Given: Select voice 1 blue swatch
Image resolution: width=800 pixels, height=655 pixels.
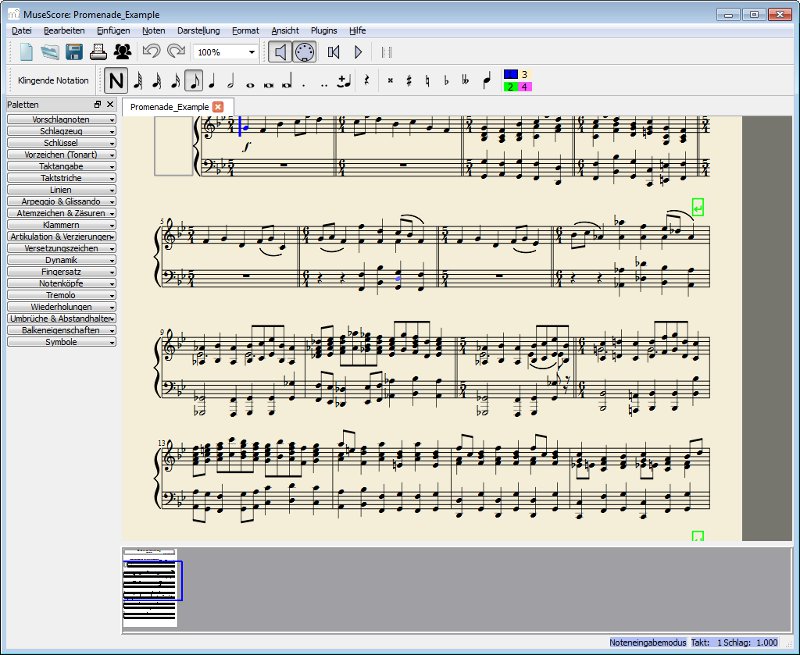Looking at the screenshot, I should tap(511, 74).
